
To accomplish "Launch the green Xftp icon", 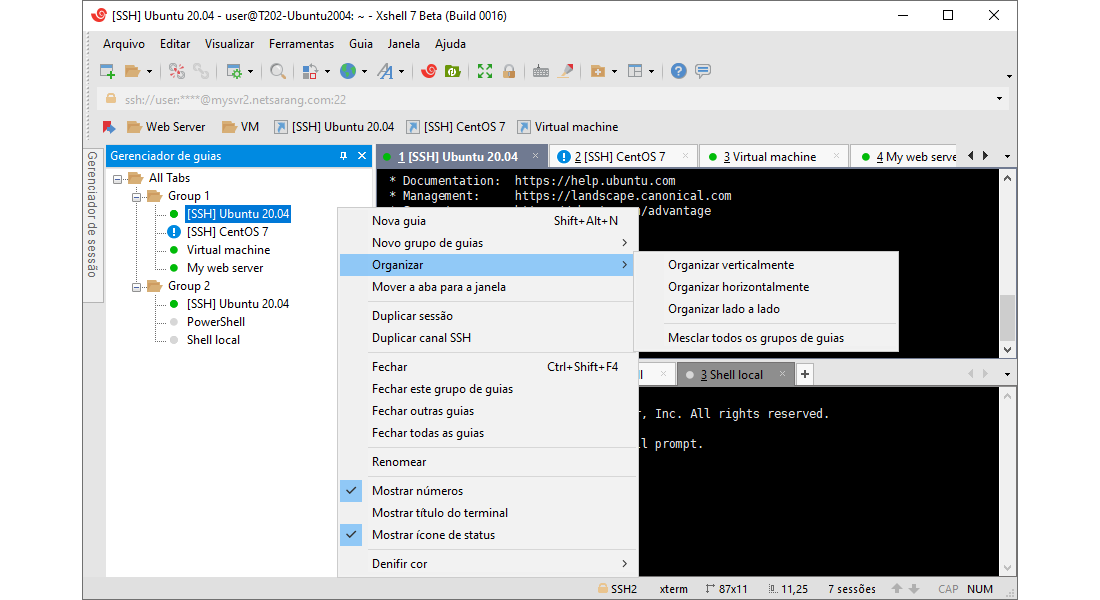I will (x=452, y=71).
